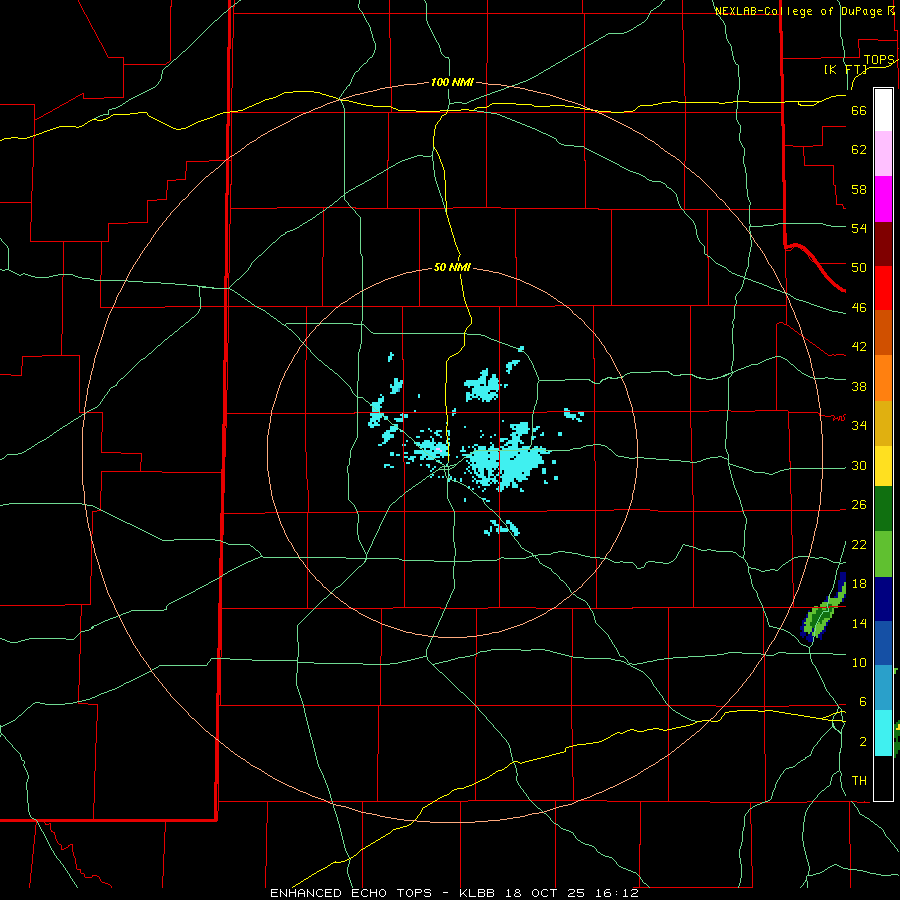Click the legend value "10"

coord(859,662)
